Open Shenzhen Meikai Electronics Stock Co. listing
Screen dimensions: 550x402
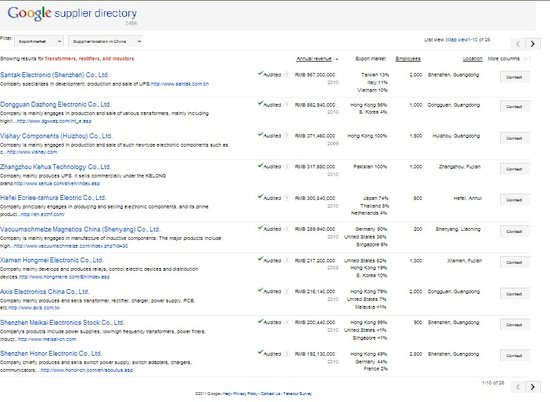[62, 322]
